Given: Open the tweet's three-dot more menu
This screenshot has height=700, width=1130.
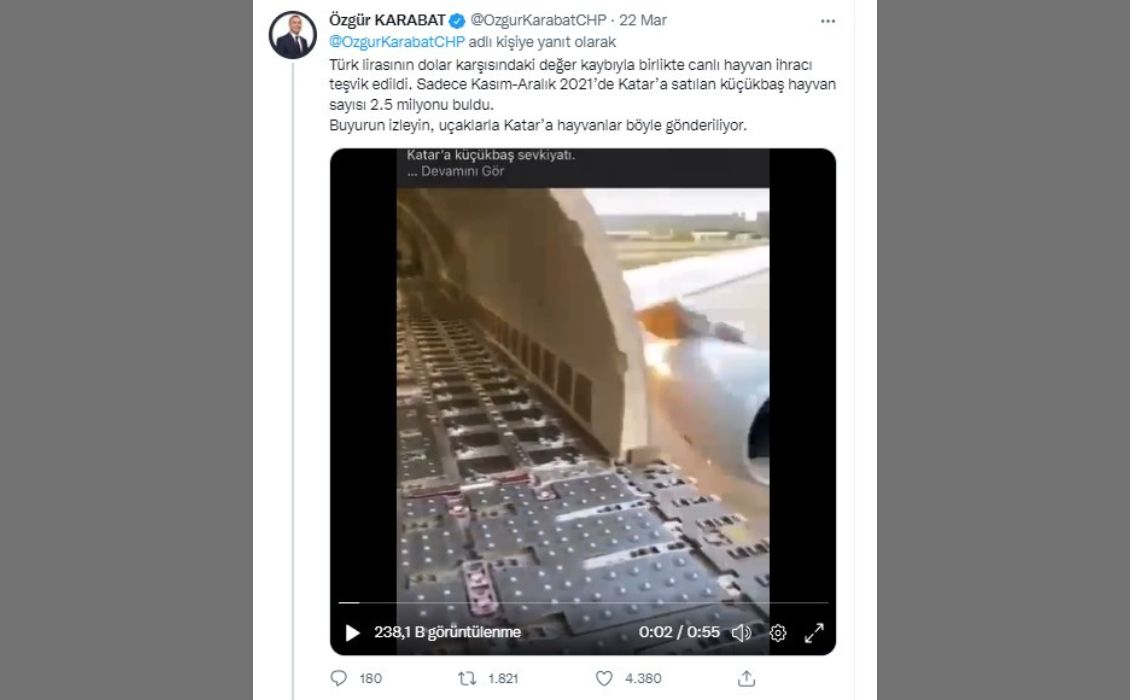Looking at the screenshot, I should (827, 20).
